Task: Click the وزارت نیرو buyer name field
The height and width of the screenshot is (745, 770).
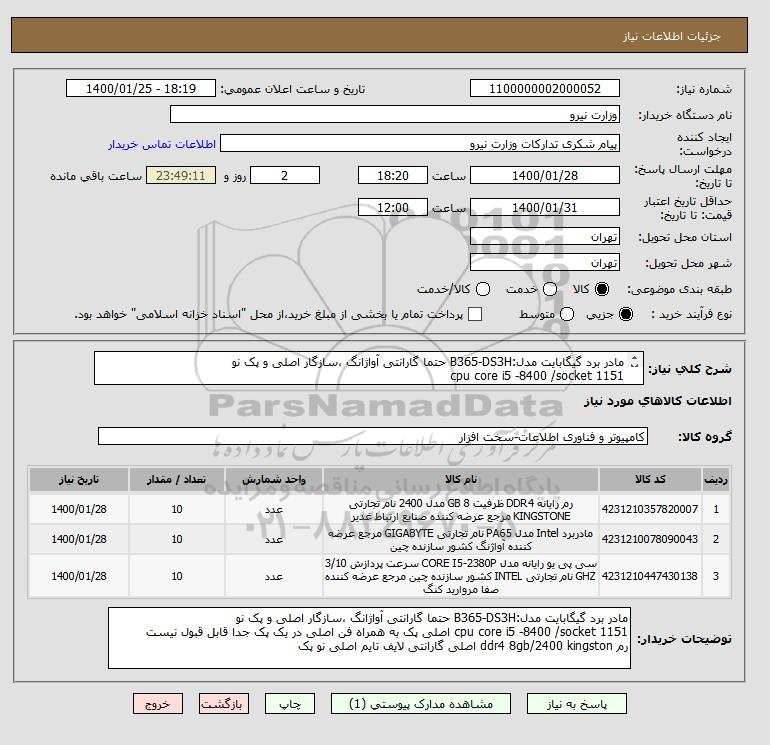Action: click(x=394, y=114)
